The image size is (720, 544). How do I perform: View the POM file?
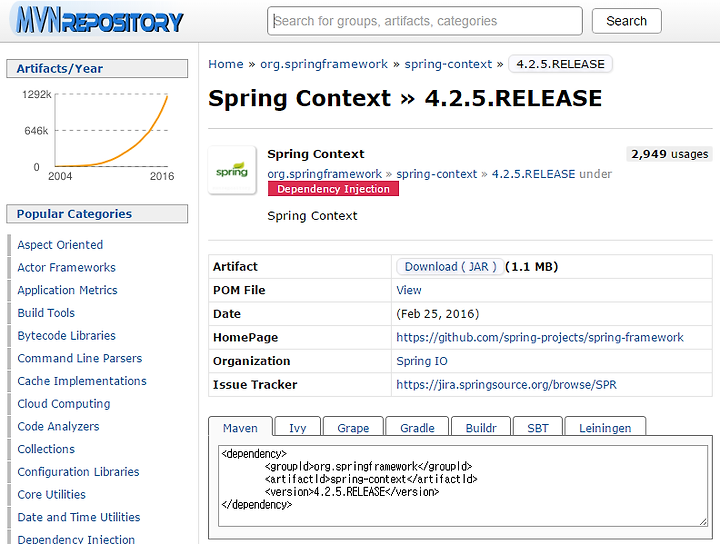click(409, 290)
